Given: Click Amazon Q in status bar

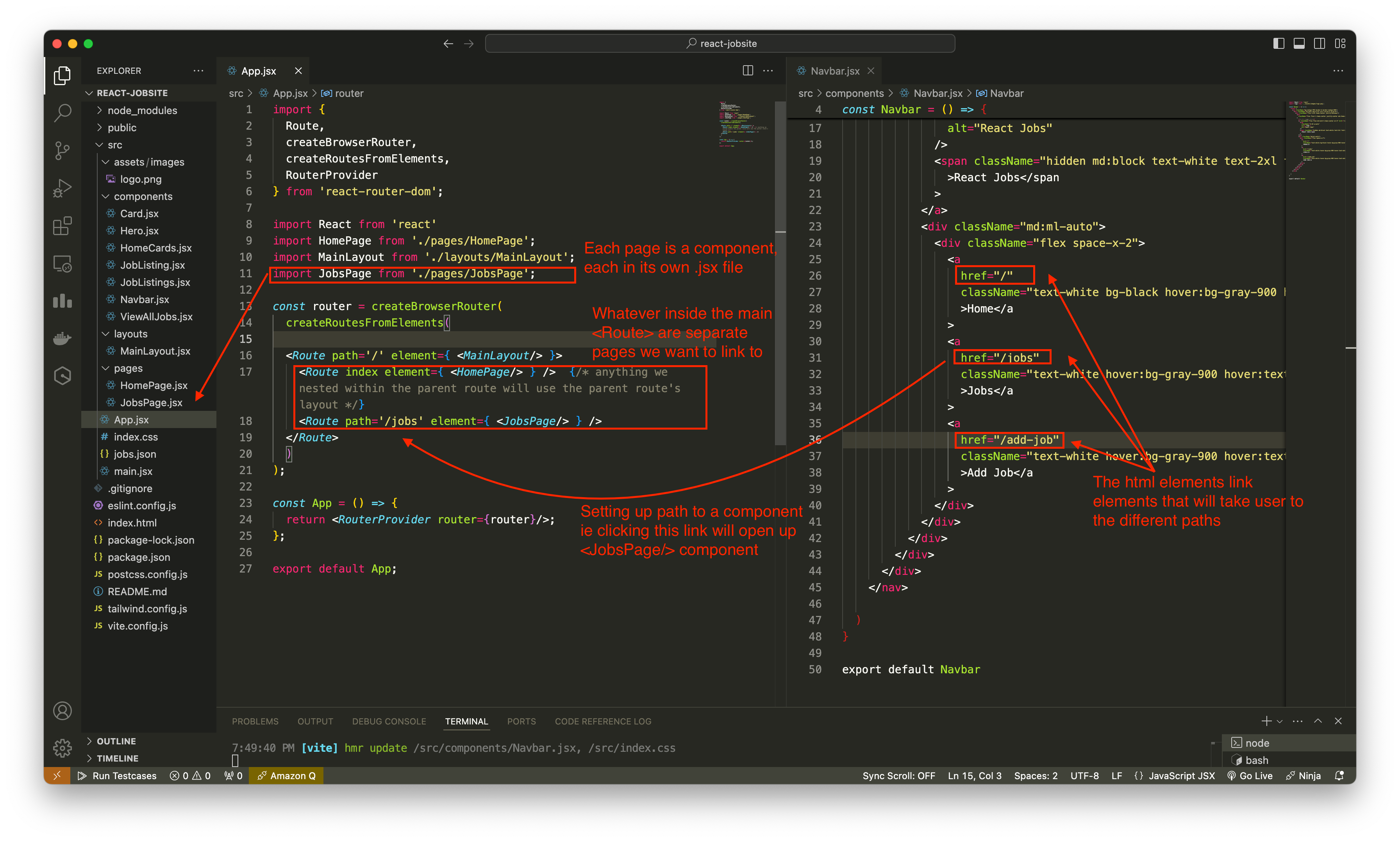Looking at the screenshot, I should (287, 776).
